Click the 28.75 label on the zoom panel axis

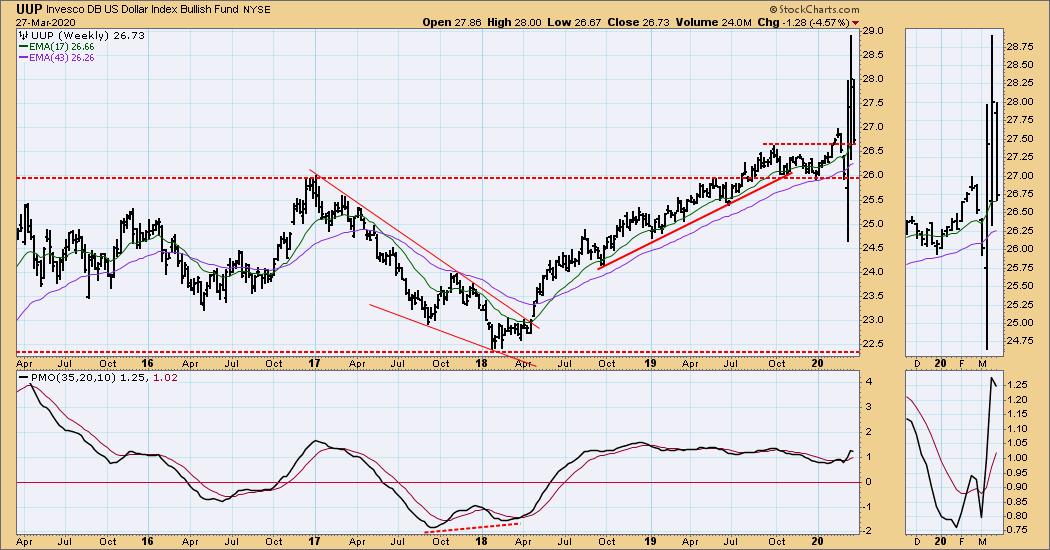[x=1019, y=46]
